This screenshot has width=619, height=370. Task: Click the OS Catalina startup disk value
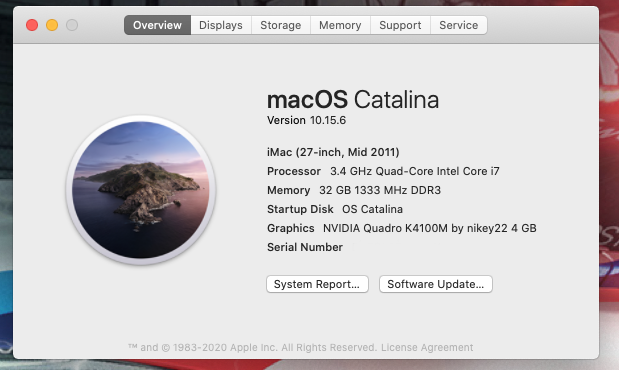(x=372, y=209)
